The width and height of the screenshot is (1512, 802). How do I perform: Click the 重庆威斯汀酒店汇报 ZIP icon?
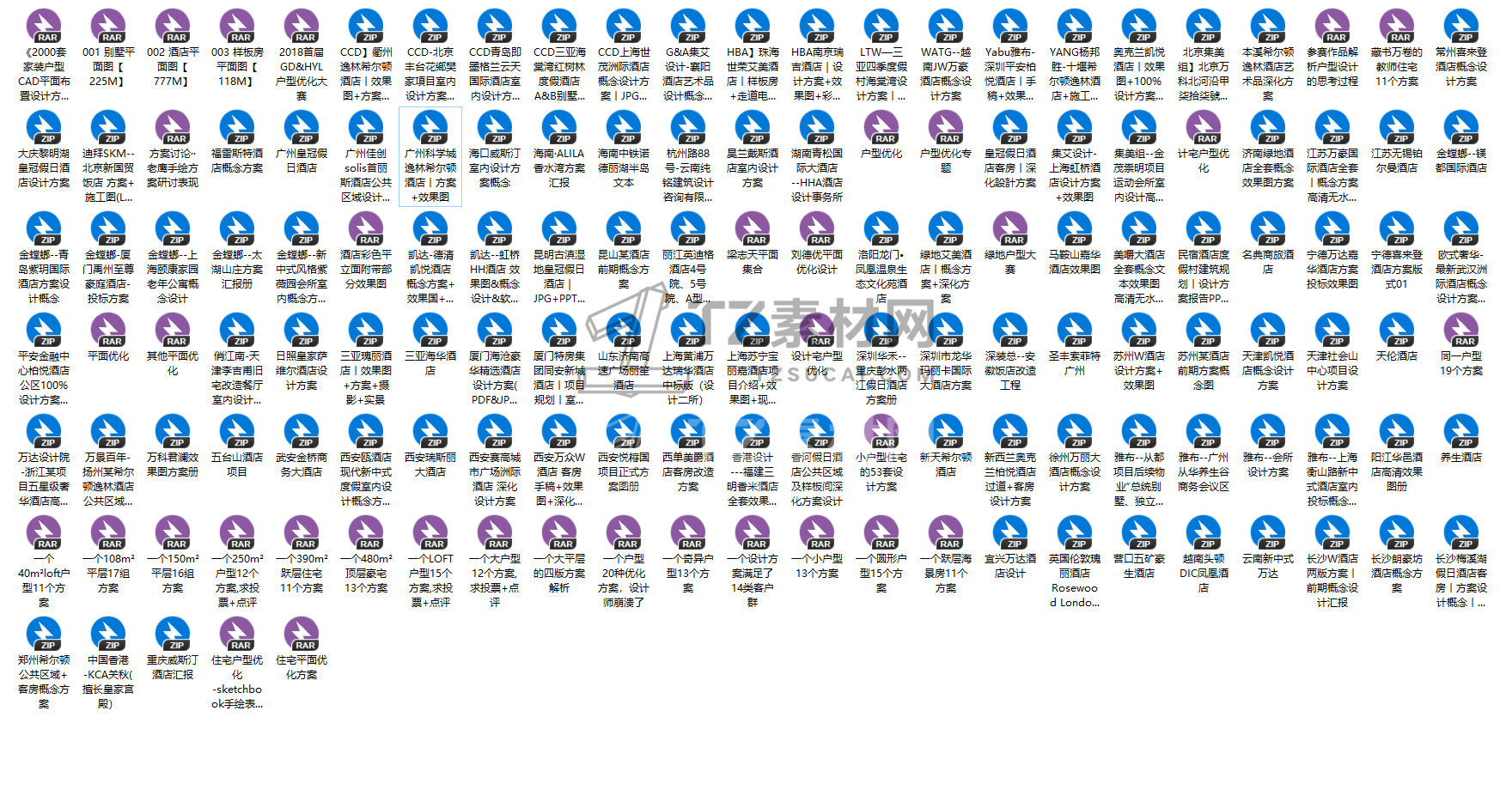click(173, 634)
